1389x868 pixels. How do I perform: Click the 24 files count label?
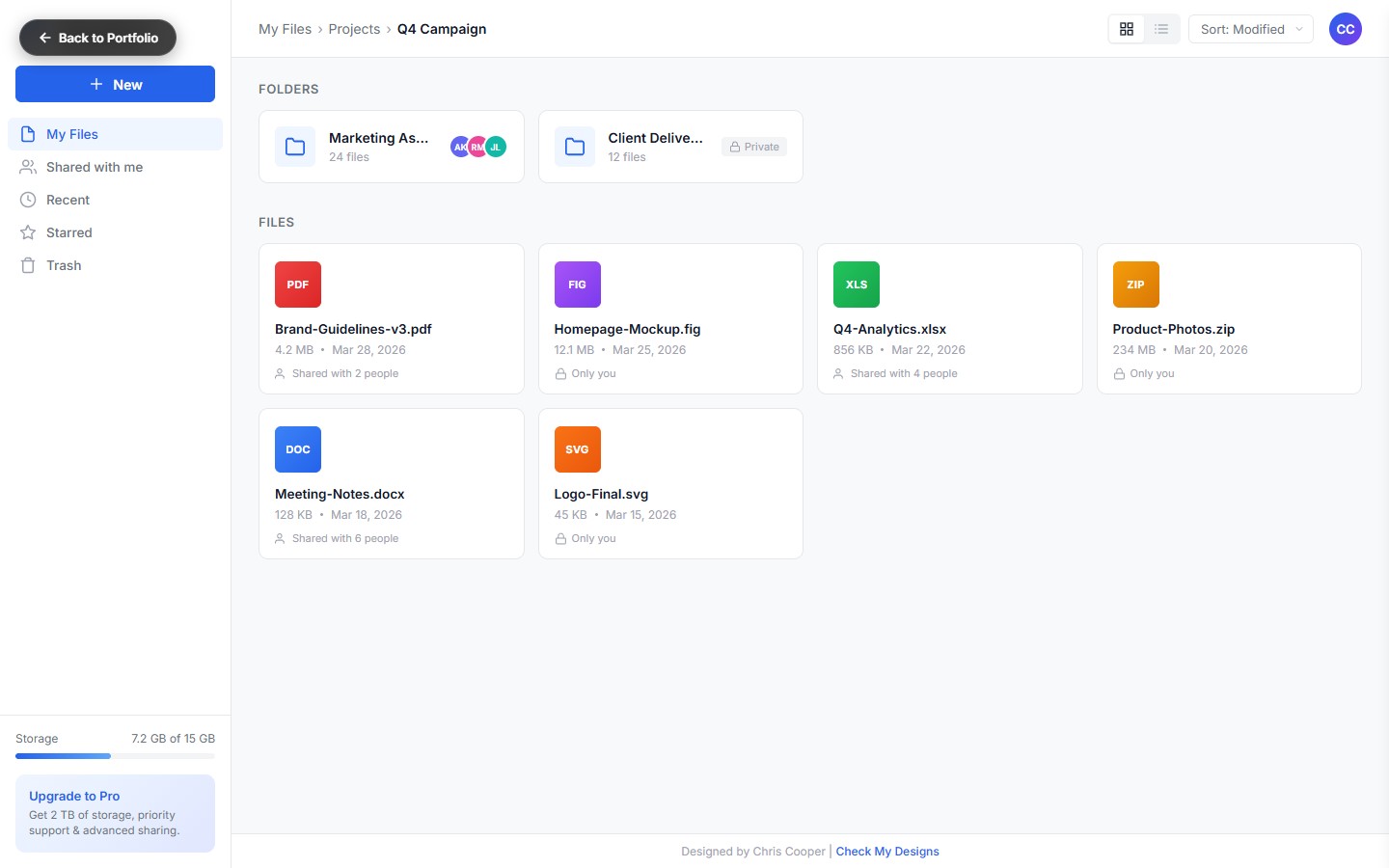click(349, 157)
